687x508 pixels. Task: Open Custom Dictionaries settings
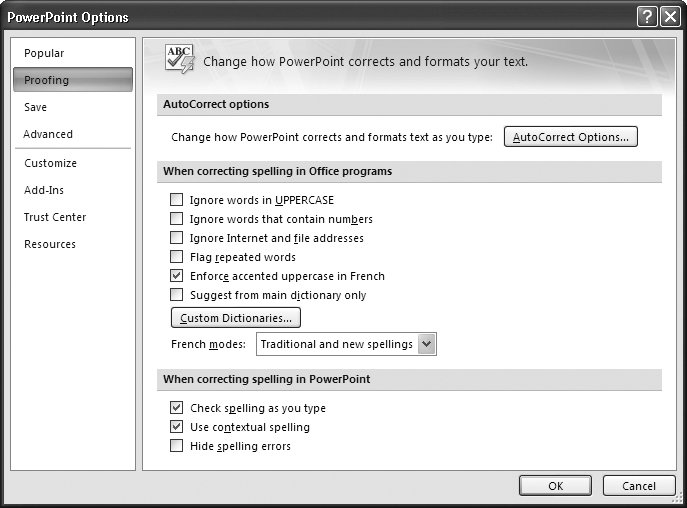point(236,318)
